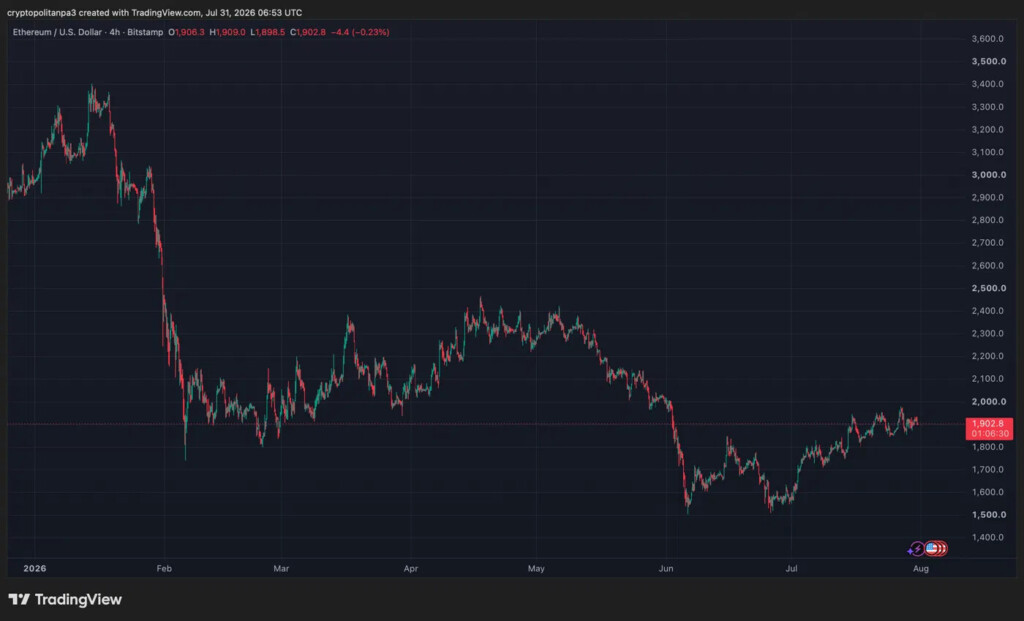Click the Jun label on time axis
The image size is (1024, 621).
(665, 569)
